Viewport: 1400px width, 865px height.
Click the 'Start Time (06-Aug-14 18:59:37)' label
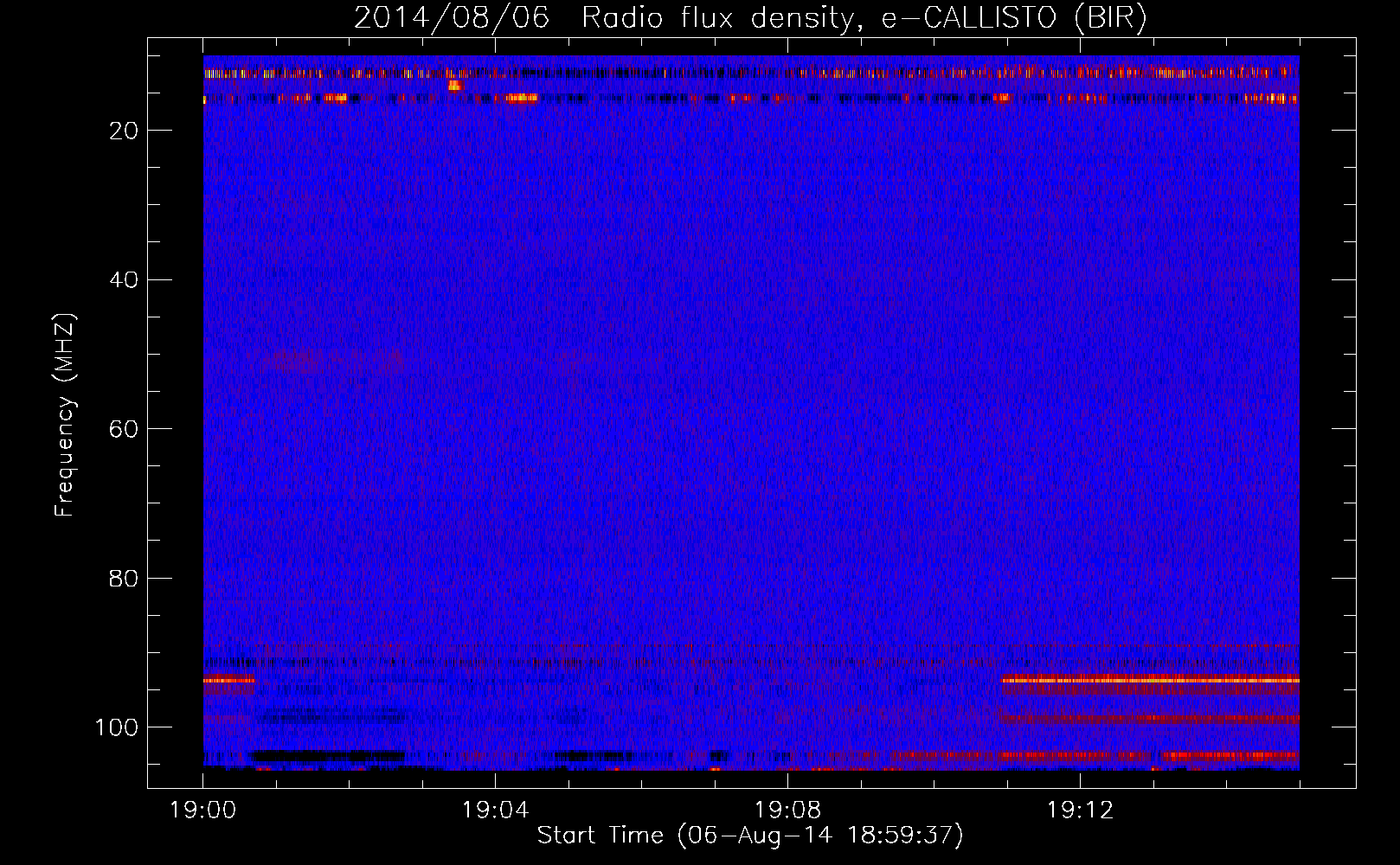pos(750,836)
